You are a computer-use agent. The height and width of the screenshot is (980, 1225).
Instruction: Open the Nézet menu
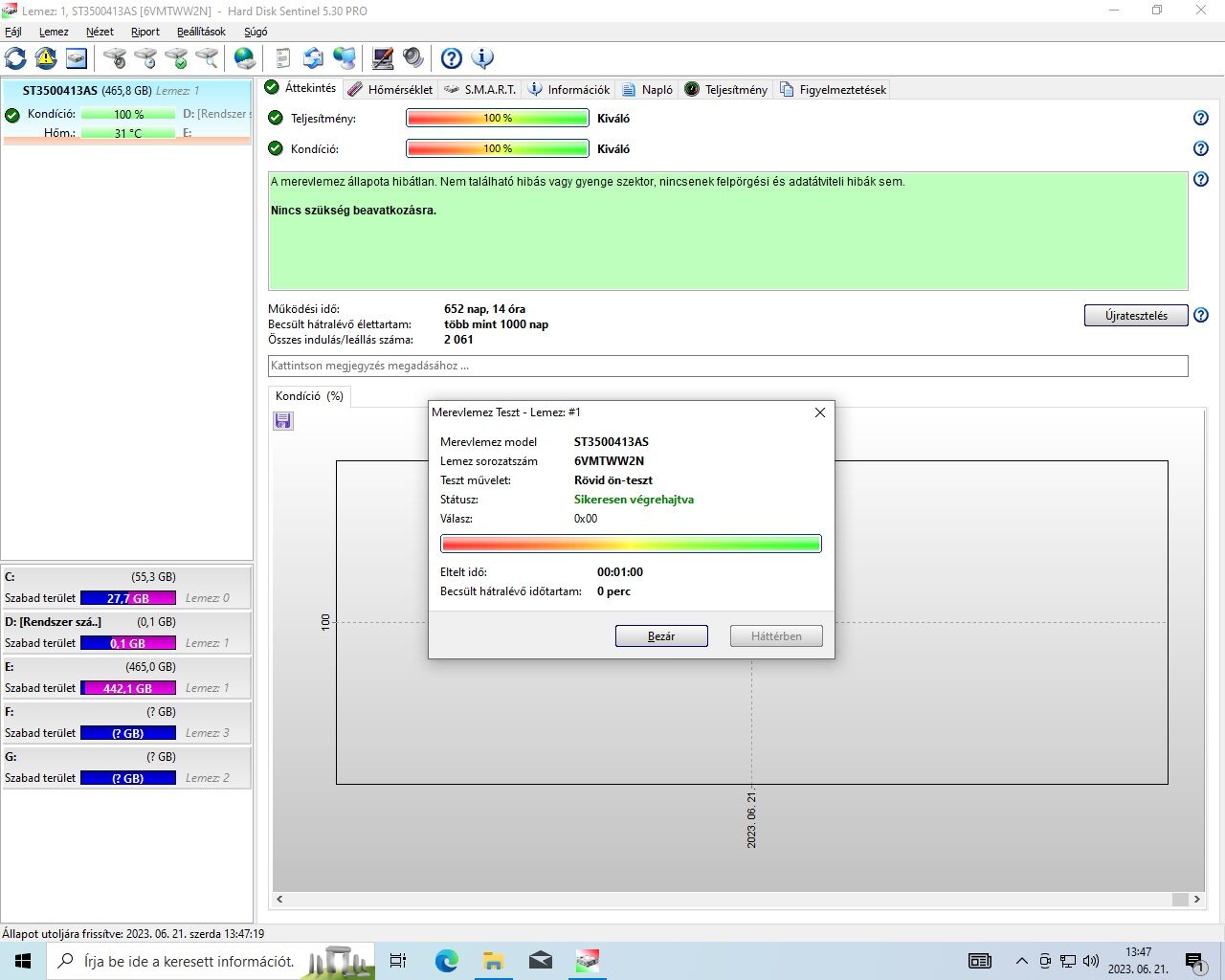pos(100,32)
